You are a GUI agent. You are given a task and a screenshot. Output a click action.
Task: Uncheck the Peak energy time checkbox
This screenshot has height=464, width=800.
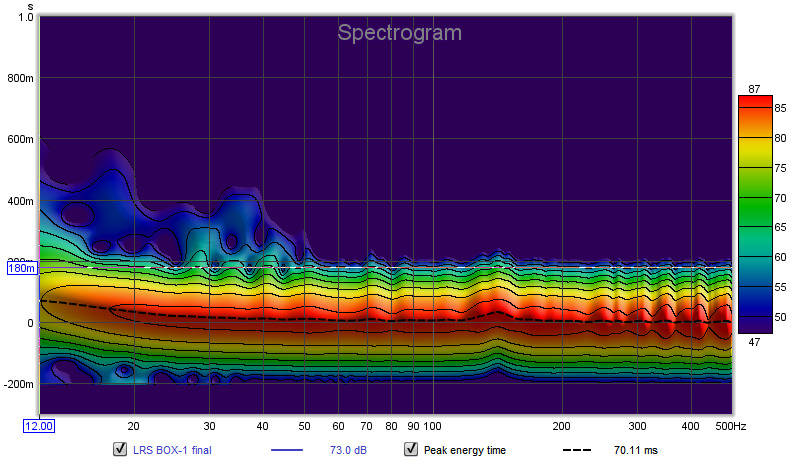[411, 450]
